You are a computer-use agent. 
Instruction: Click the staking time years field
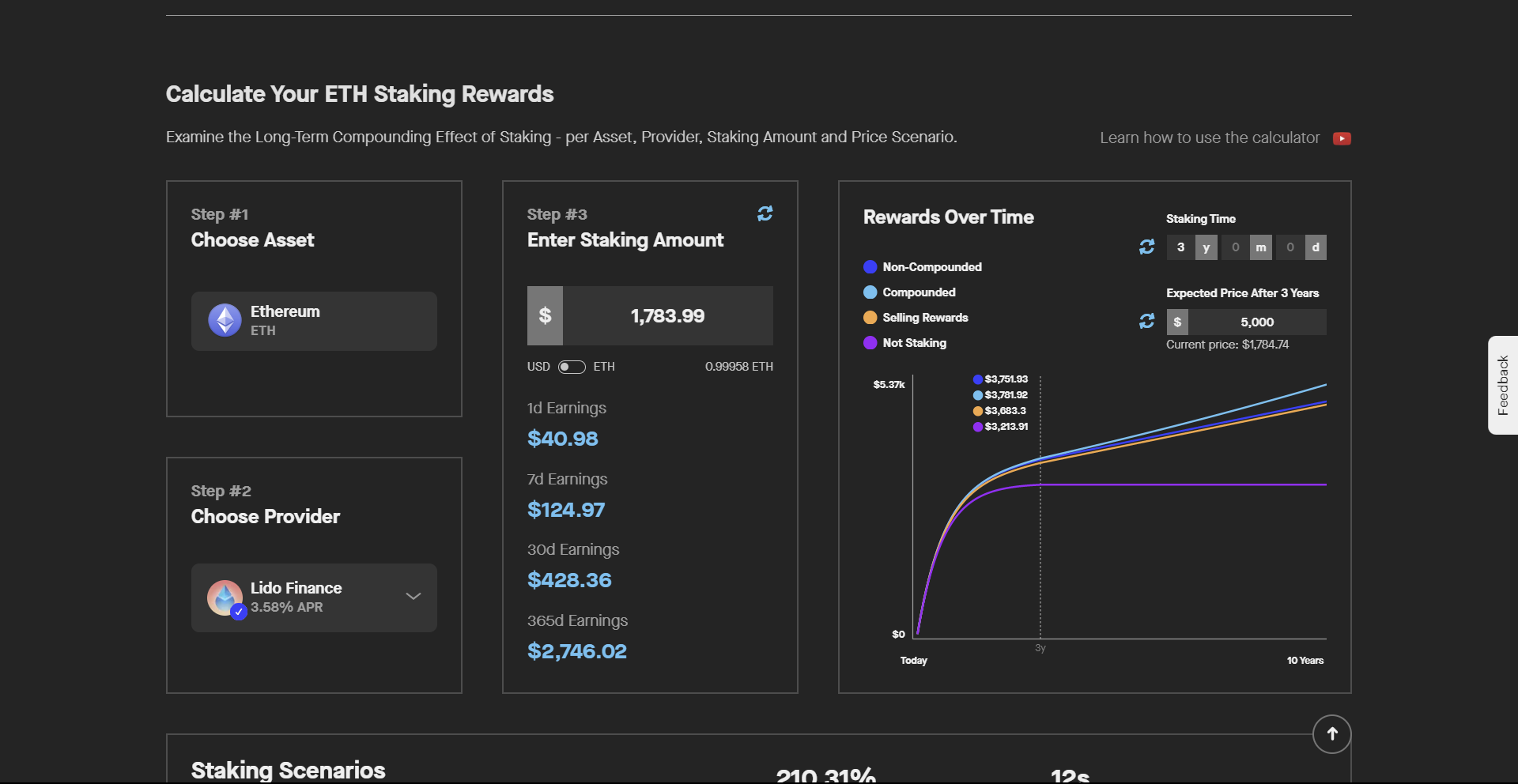pyautogui.click(x=1181, y=247)
